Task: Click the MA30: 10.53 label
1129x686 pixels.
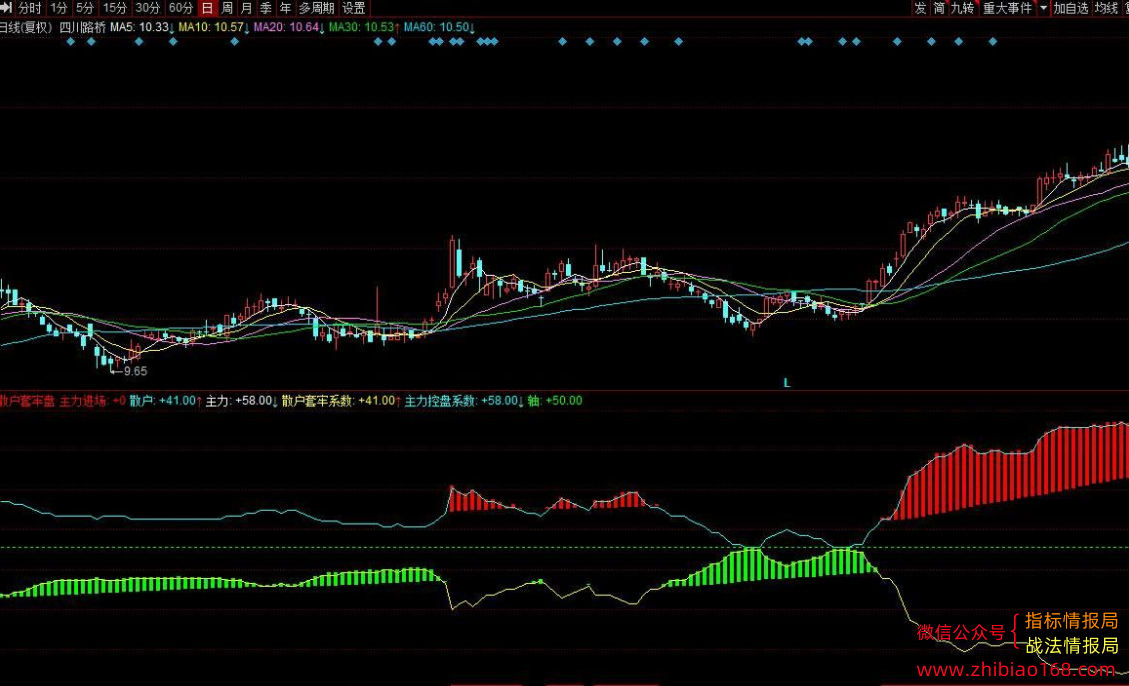Action: [x=364, y=27]
